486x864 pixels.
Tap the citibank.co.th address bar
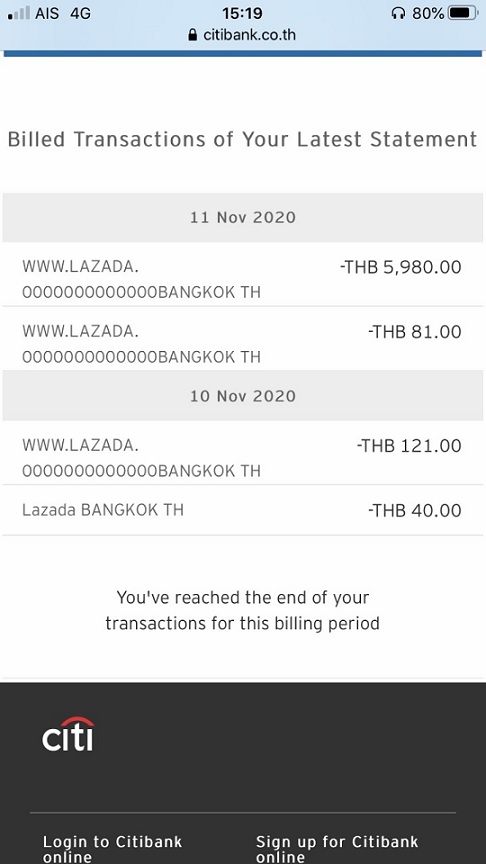tap(242, 35)
